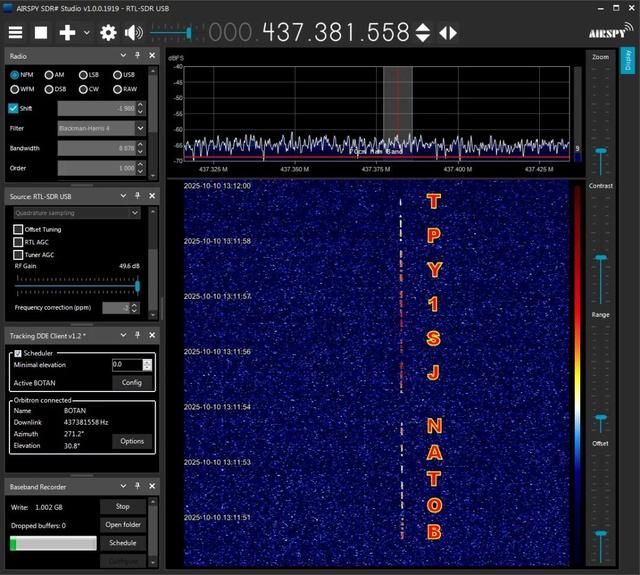Close the Baseband Recorder panel

pos(151,486)
